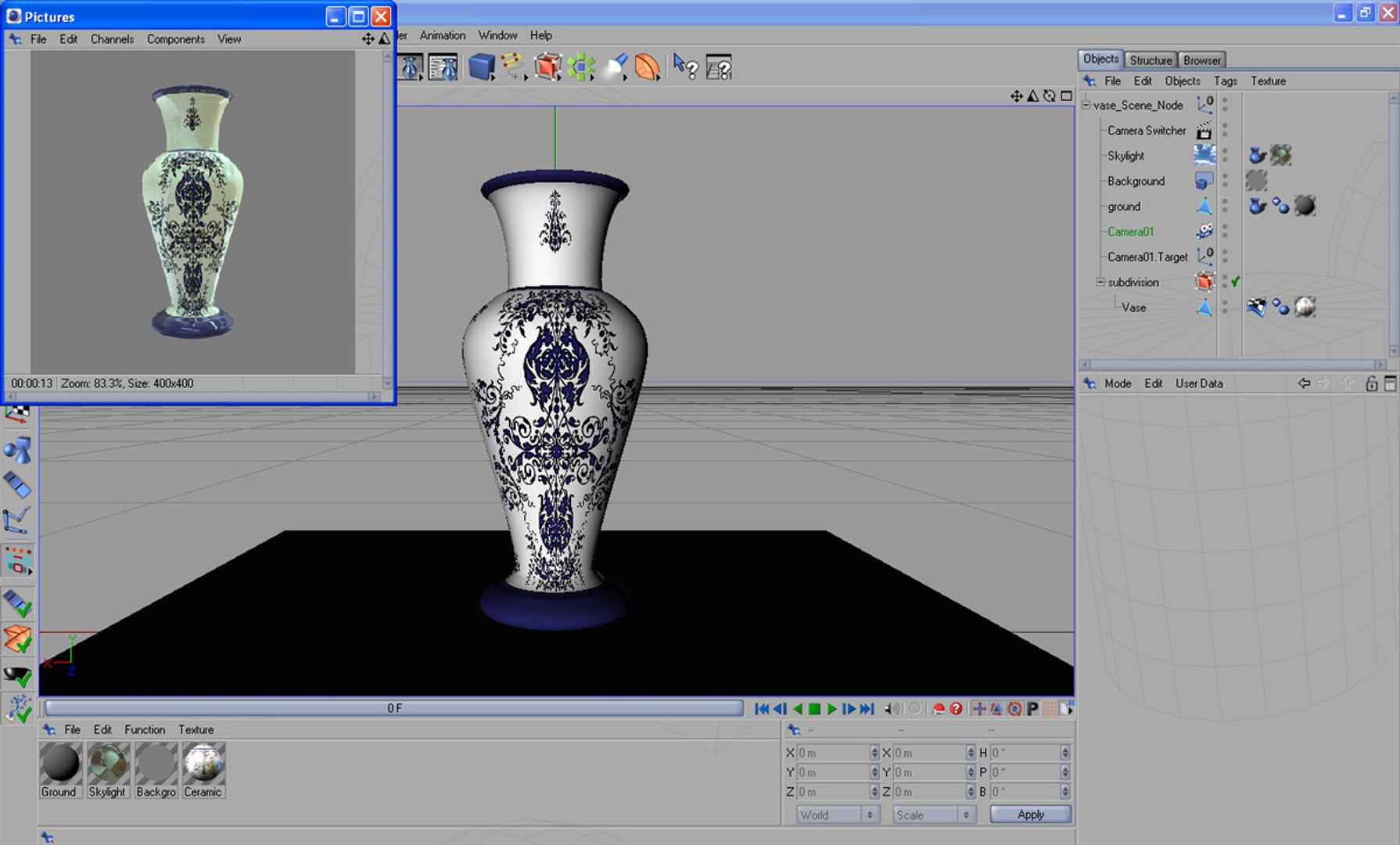
Task: Toggle sound playback speaker icon
Action: pyautogui.click(x=891, y=709)
